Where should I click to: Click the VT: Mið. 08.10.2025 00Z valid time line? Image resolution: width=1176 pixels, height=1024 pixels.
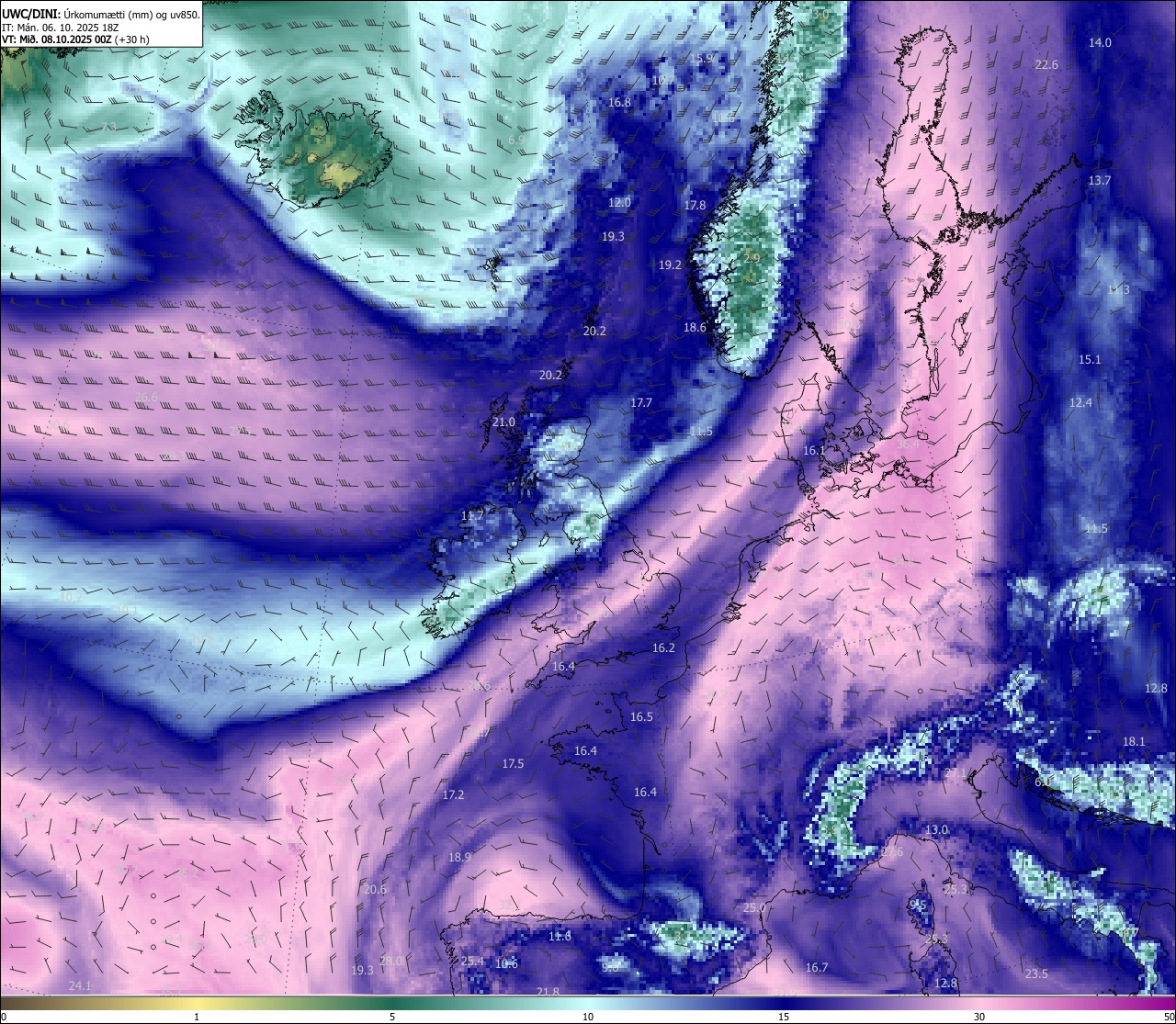point(75,39)
